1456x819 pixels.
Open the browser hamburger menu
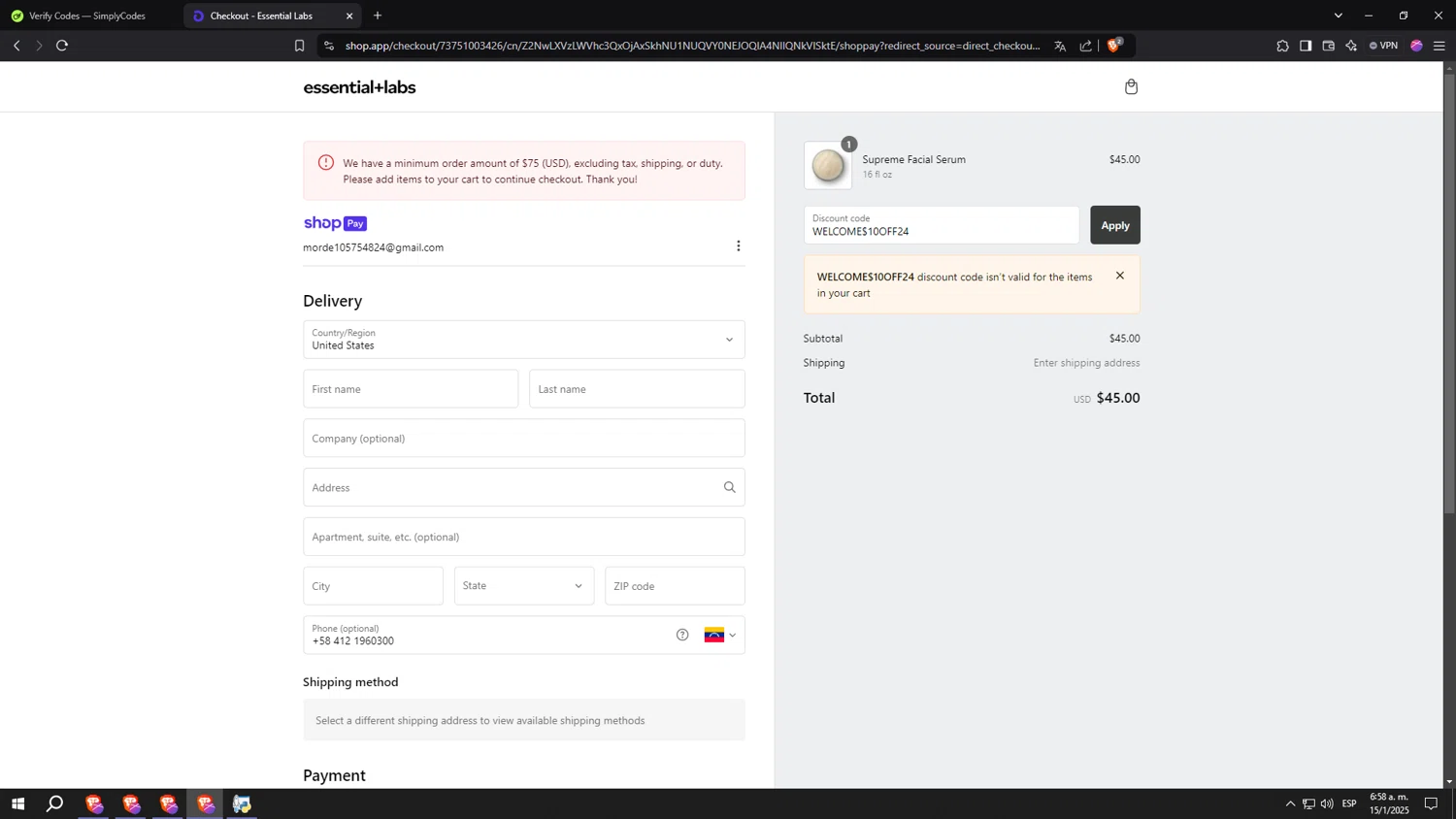click(x=1439, y=46)
